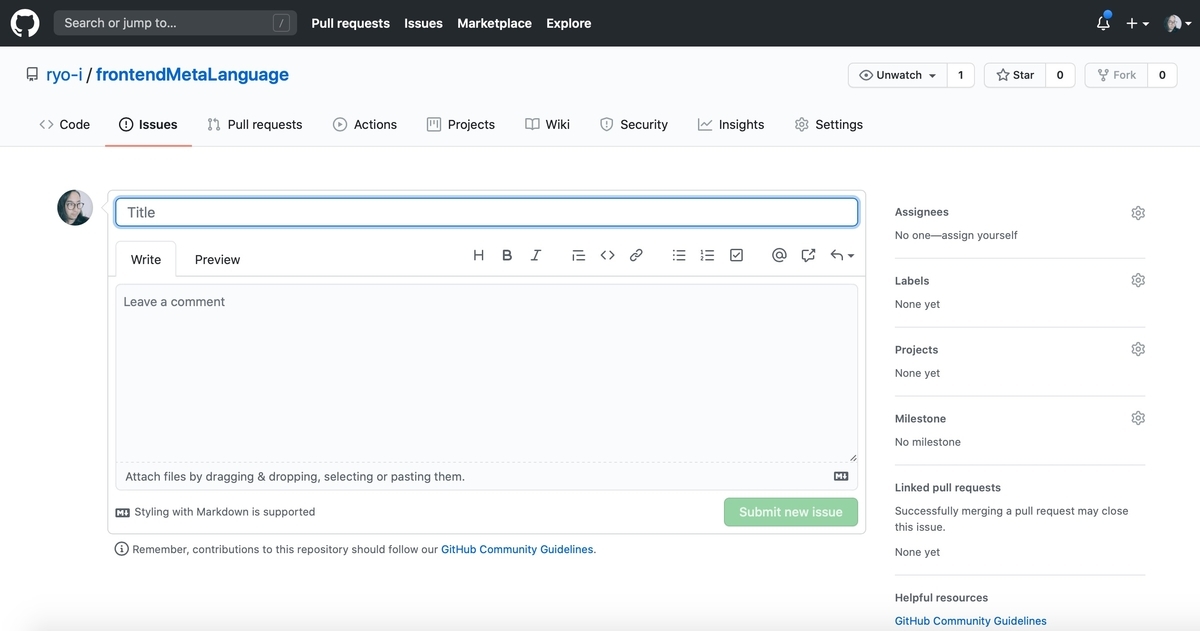Insert code formatting
This screenshot has height=631, width=1200.
(x=607, y=256)
